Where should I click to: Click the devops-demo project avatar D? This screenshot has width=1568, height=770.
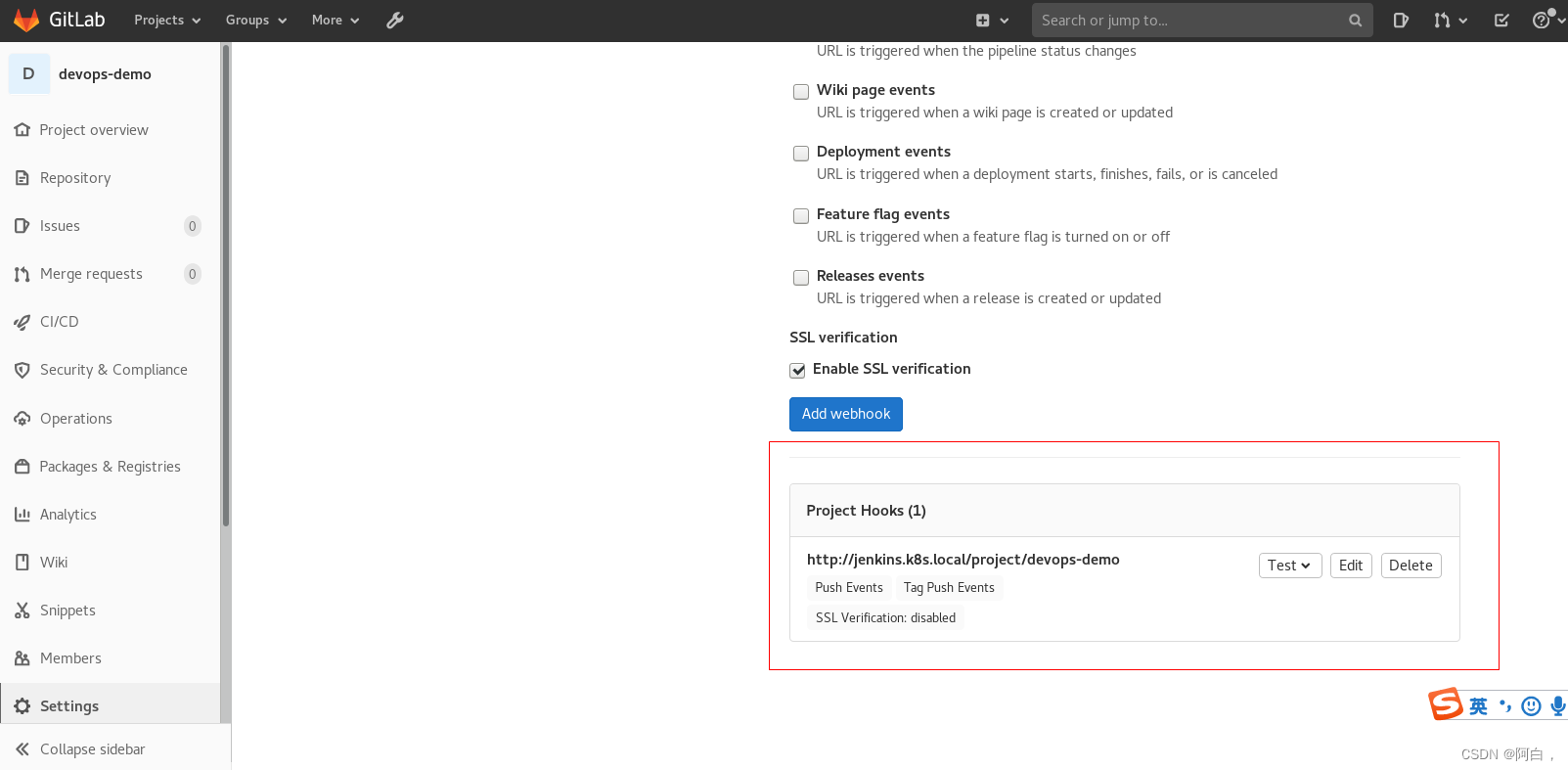click(29, 74)
